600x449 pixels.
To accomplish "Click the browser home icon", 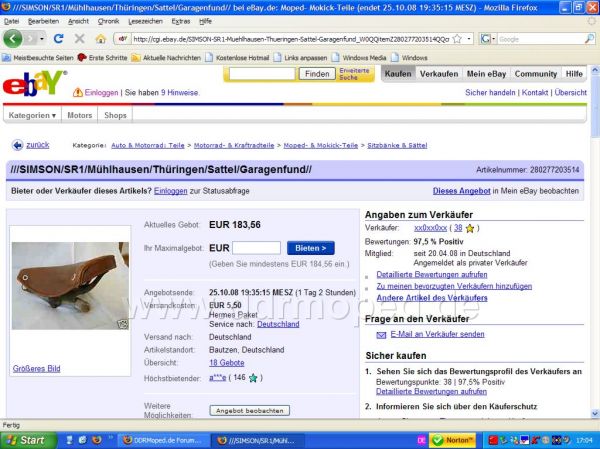I will click(x=101, y=39).
